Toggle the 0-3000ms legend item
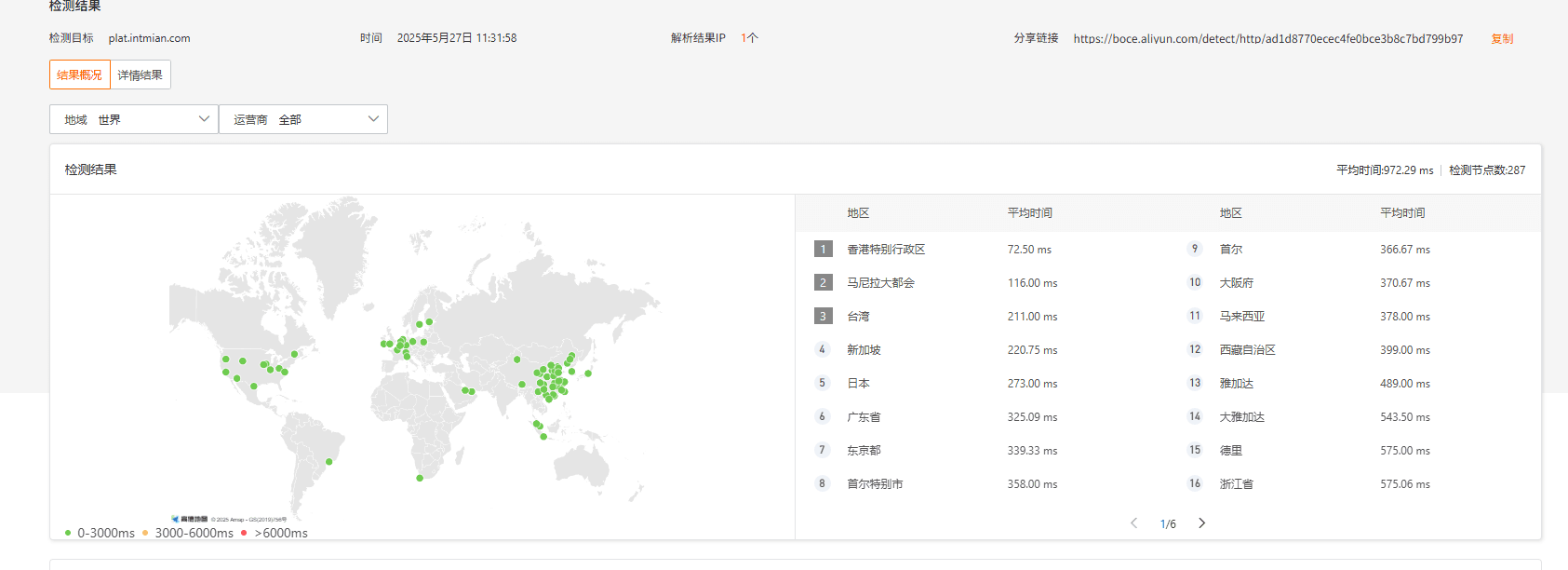The image size is (1568, 570). pyautogui.click(x=100, y=533)
